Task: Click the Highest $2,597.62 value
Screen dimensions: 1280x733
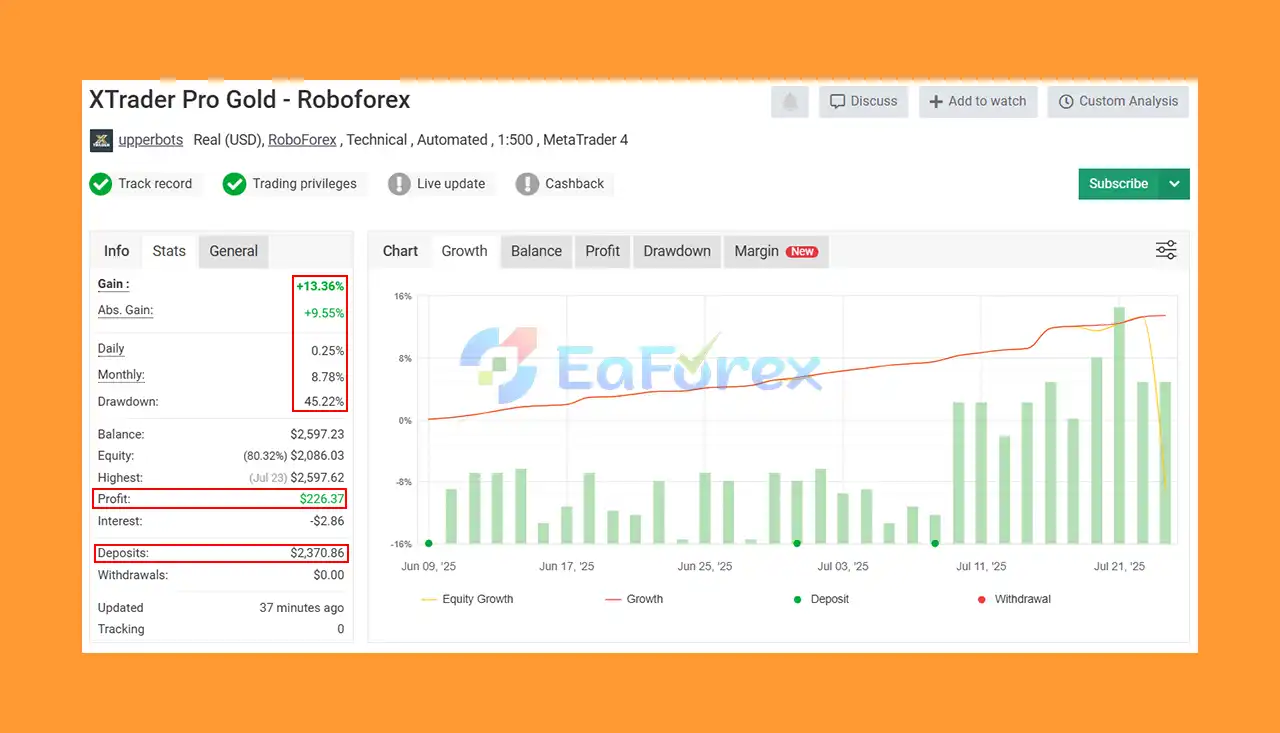Action: pos(317,478)
